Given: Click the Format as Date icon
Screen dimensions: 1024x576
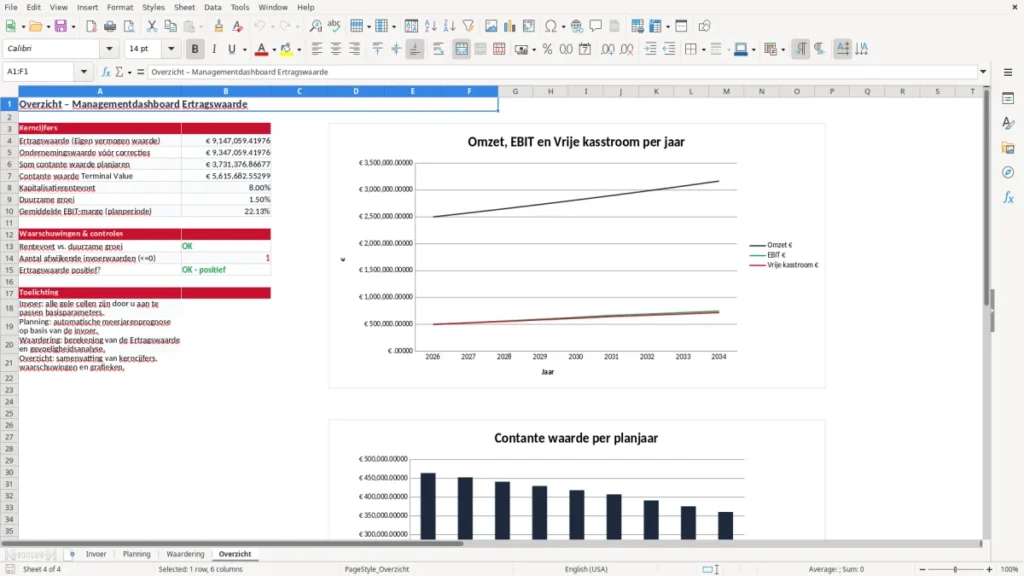Looking at the screenshot, I should pos(585,49).
